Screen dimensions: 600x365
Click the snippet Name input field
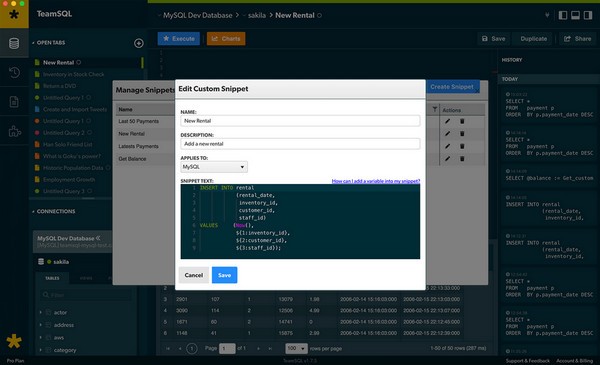[300, 121]
